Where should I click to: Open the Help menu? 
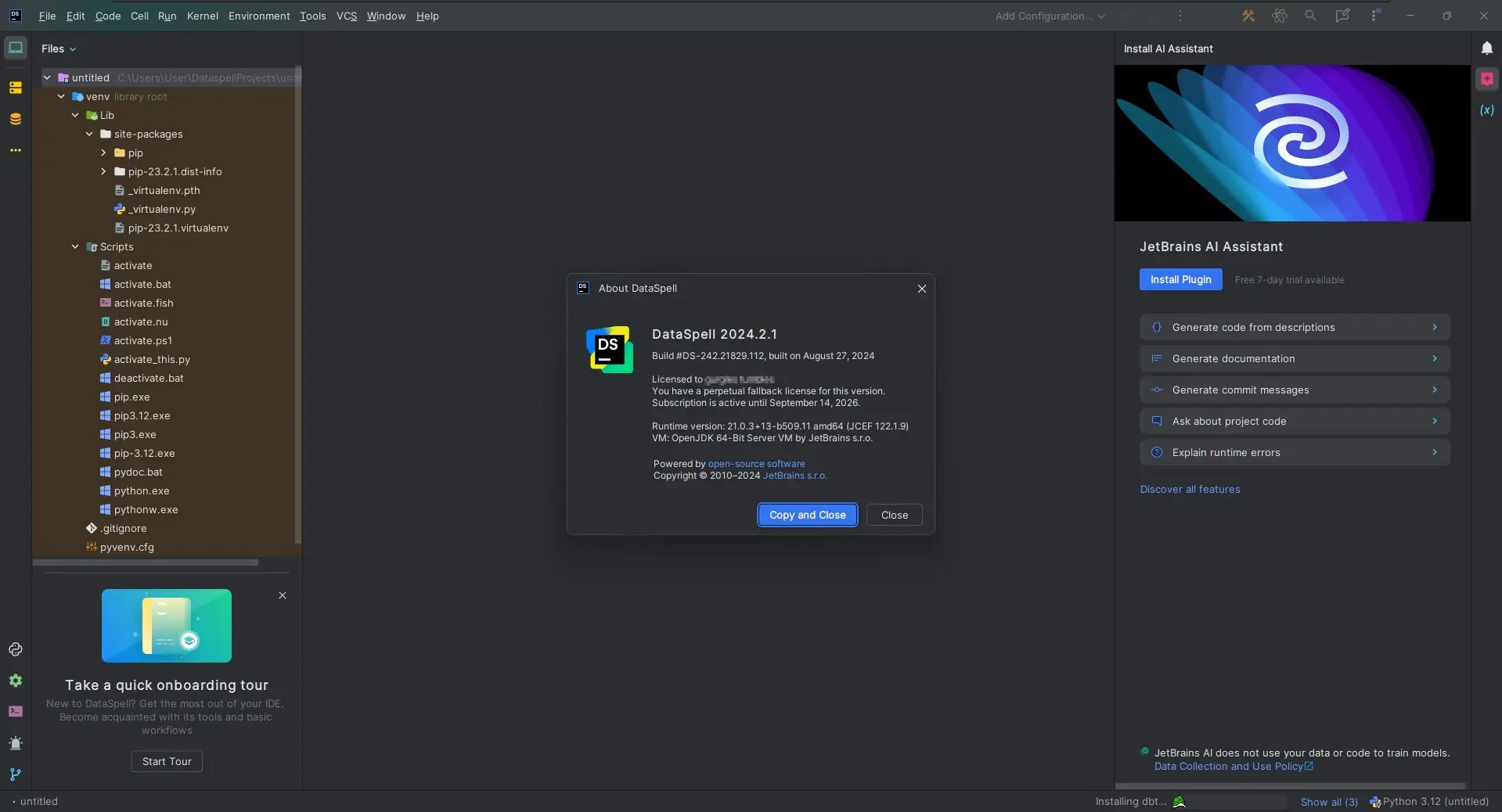[x=427, y=16]
